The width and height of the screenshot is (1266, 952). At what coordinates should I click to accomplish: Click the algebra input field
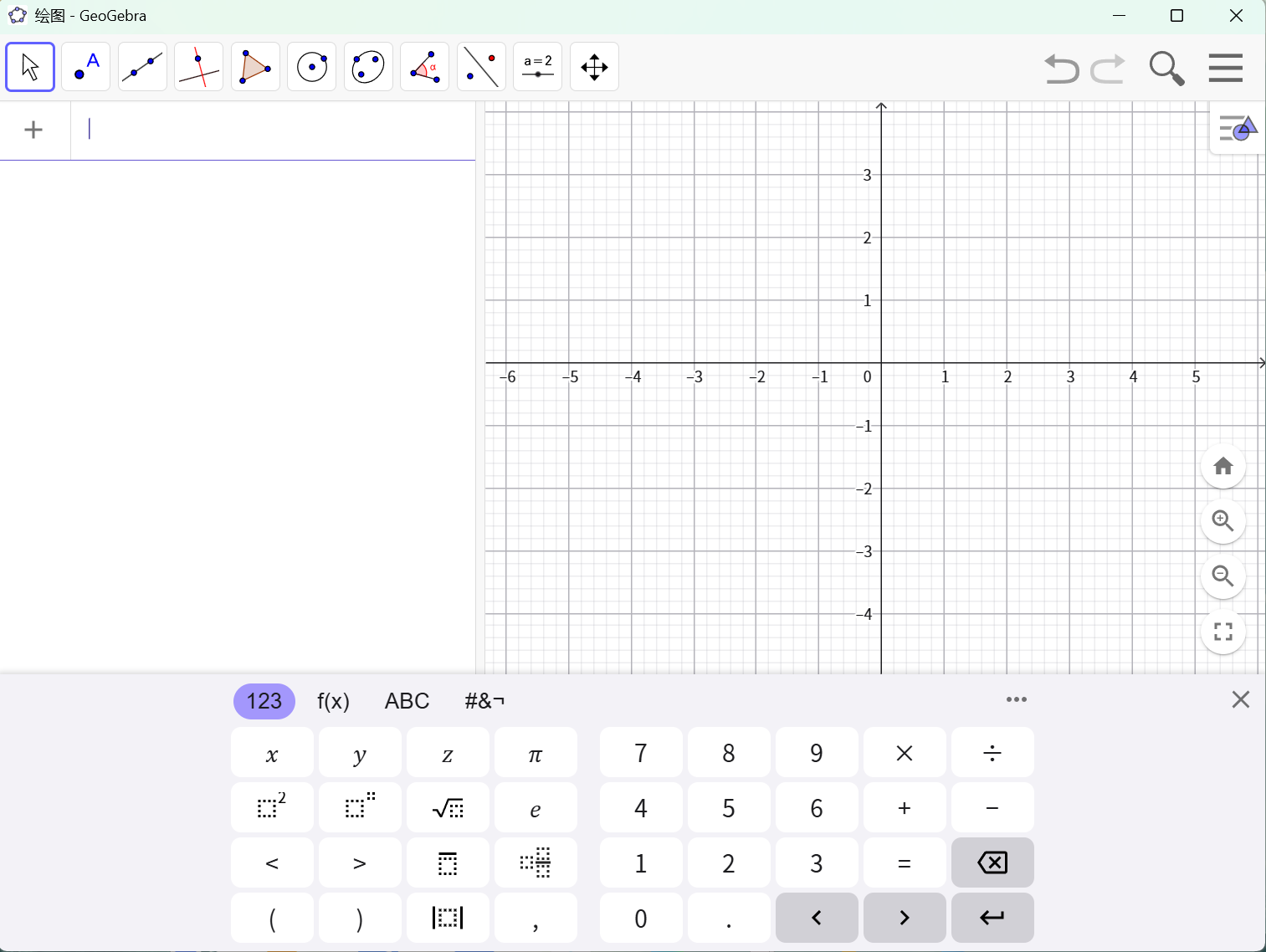(x=251, y=130)
